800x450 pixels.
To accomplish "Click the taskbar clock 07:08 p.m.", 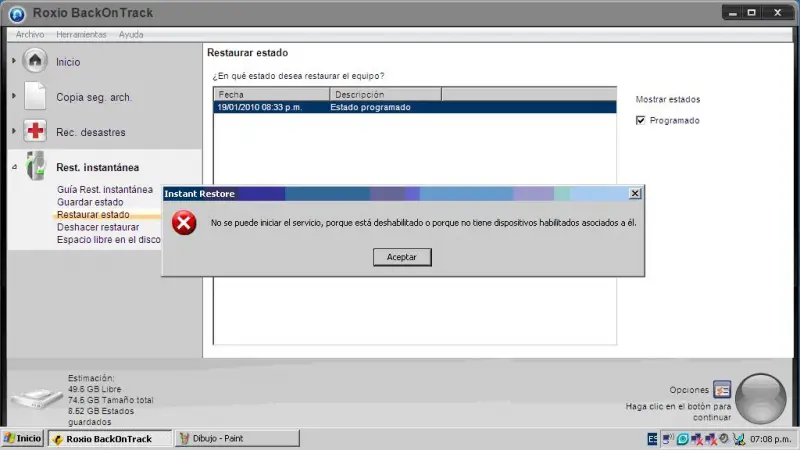I will (x=770, y=439).
